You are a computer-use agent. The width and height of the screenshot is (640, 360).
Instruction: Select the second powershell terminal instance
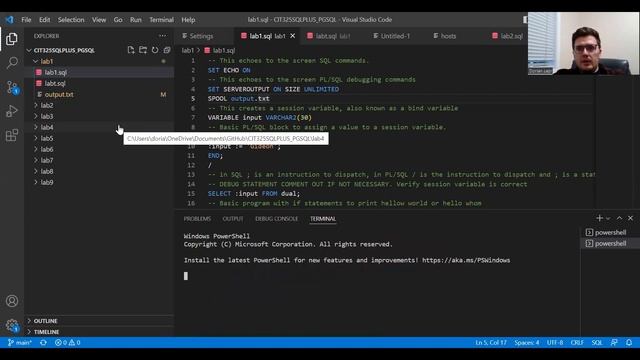[x=610, y=243]
